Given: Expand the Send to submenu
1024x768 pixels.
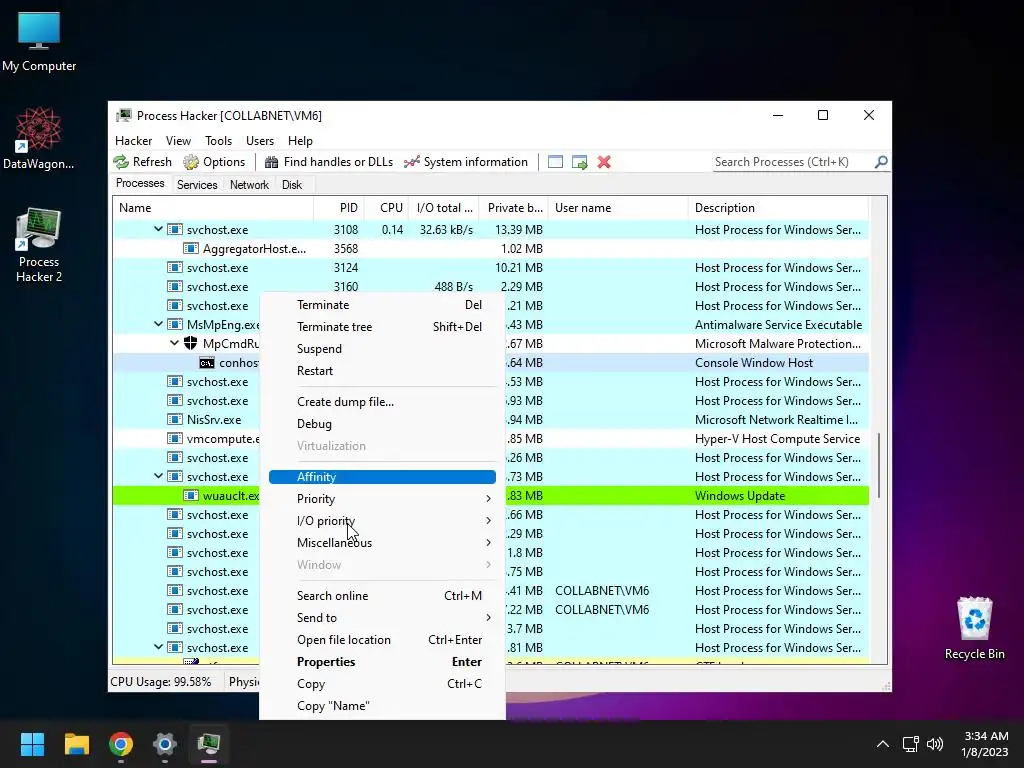Looking at the screenshot, I should point(382,618).
